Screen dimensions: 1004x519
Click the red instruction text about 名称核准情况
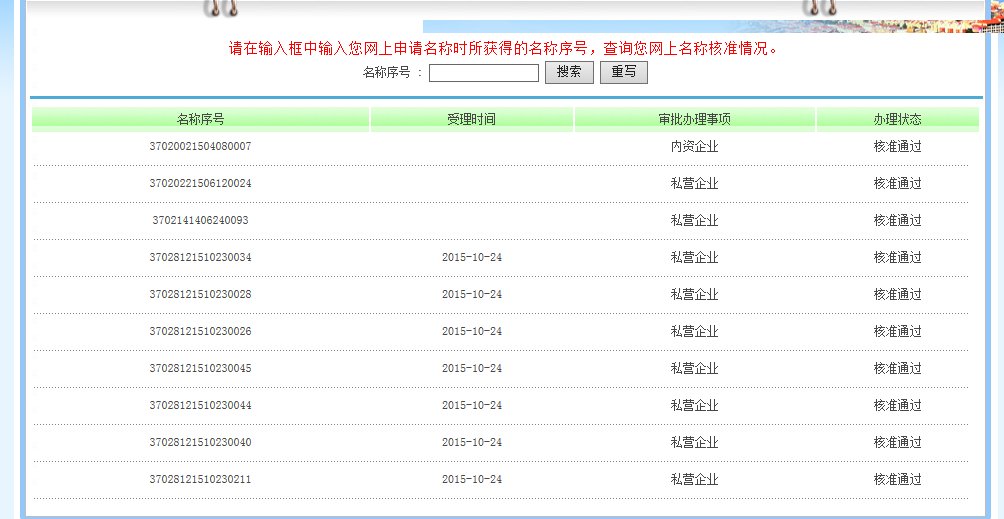click(503, 49)
